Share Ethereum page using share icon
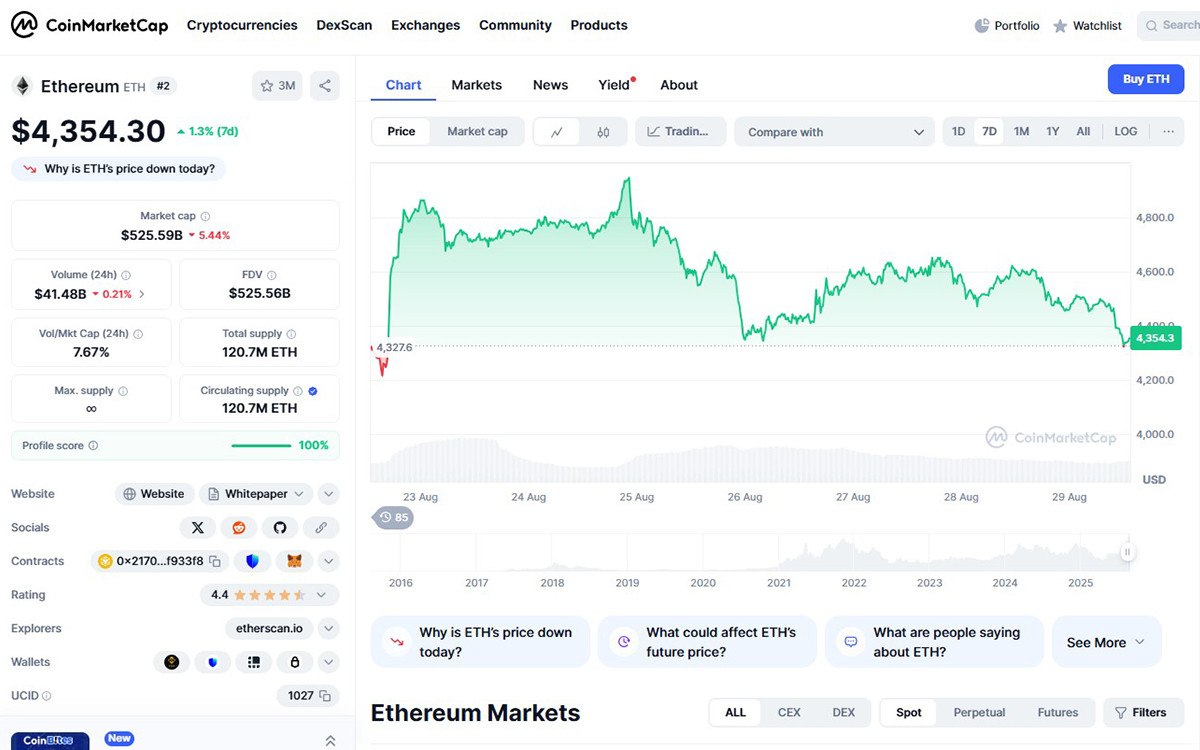Screen dimensions: 1200x750 [x=325, y=86]
